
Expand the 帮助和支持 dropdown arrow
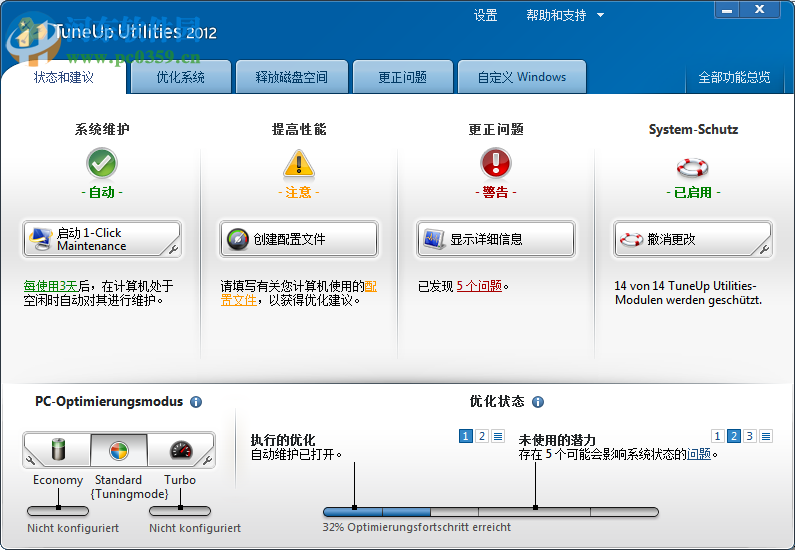point(600,15)
